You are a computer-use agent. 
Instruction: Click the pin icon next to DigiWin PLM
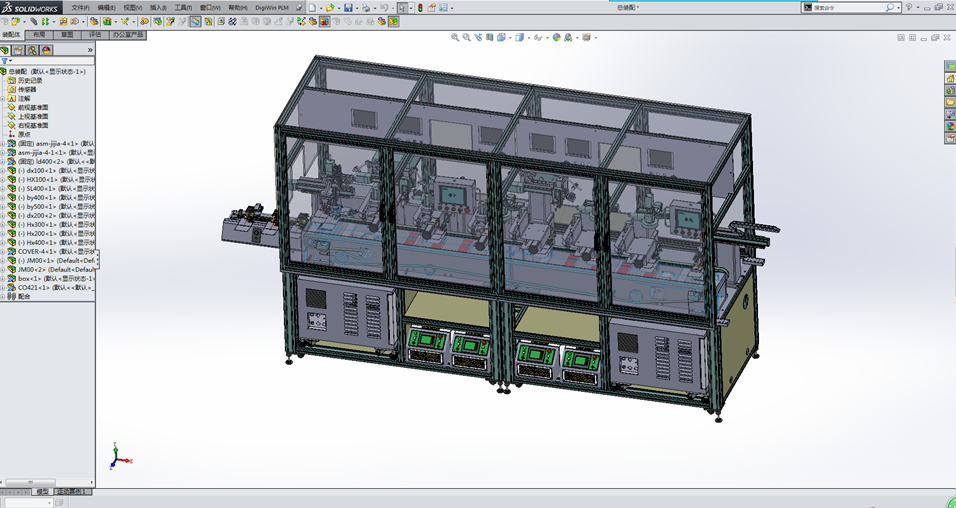pyautogui.click(x=299, y=8)
